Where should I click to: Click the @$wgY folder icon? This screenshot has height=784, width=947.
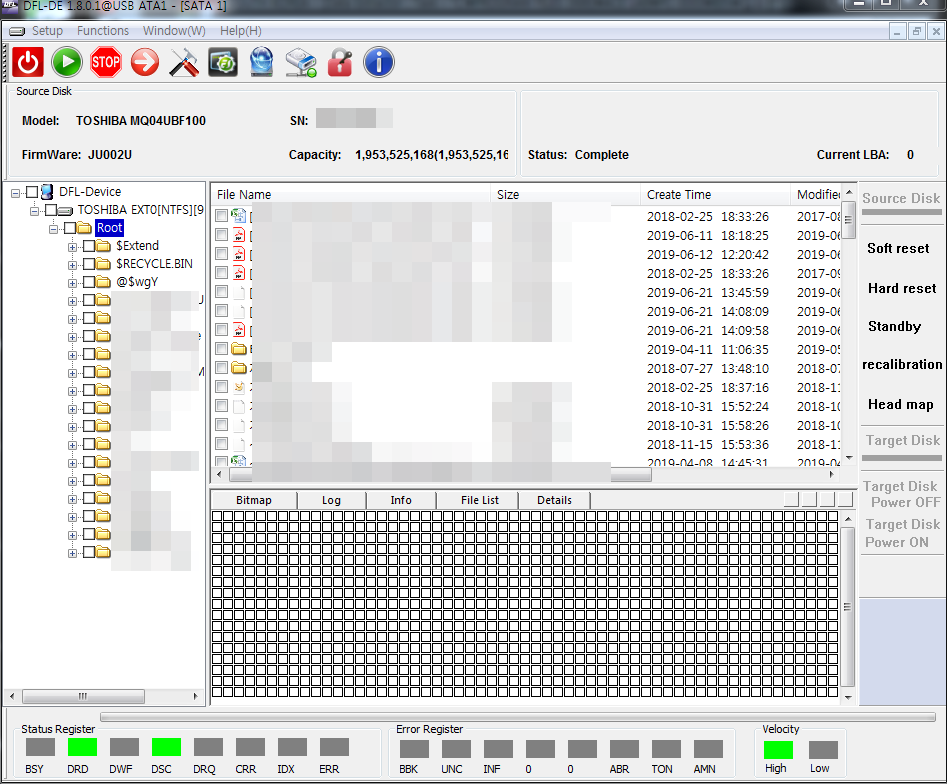click(x=104, y=282)
